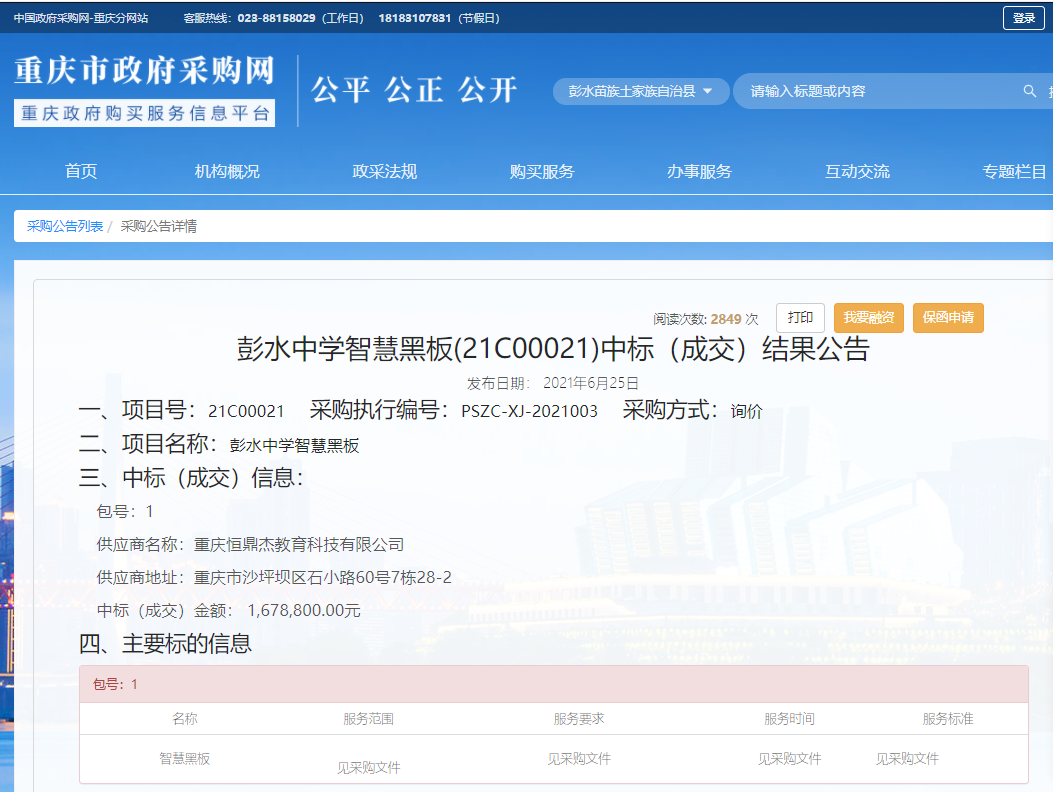
Task: Click the 重庆市政府采购网 site logo
Action: coord(144,72)
